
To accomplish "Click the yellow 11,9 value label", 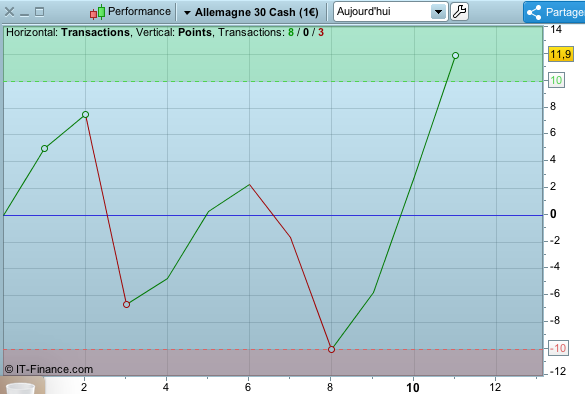I will click(560, 54).
